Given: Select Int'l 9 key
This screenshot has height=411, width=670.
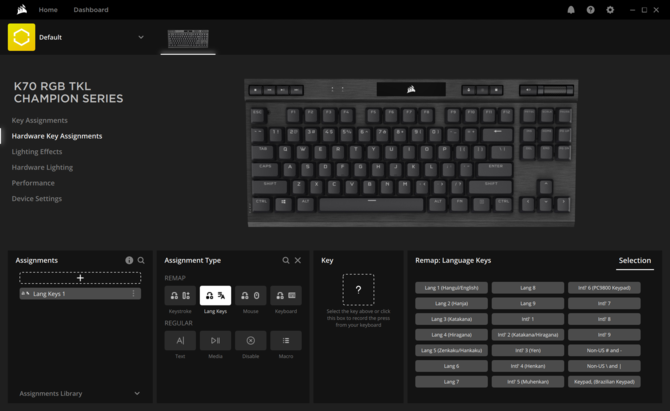Looking at the screenshot, I should [604, 335].
